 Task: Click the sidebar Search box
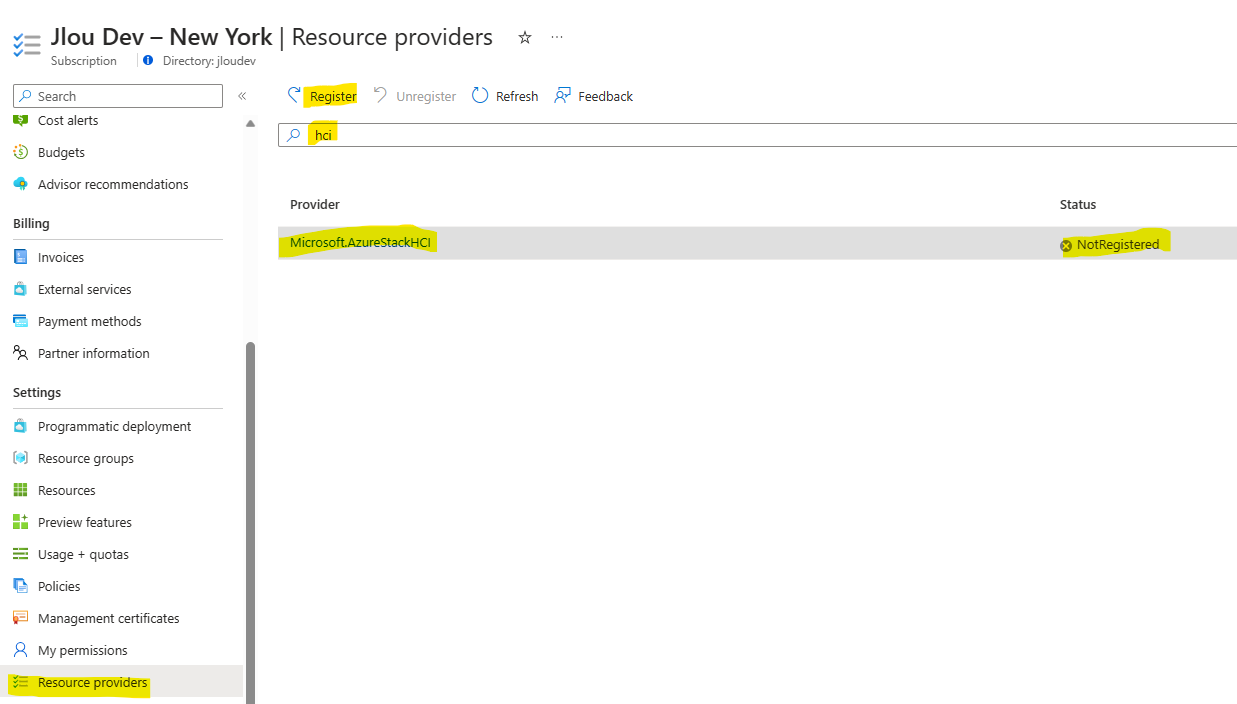click(x=118, y=96)
